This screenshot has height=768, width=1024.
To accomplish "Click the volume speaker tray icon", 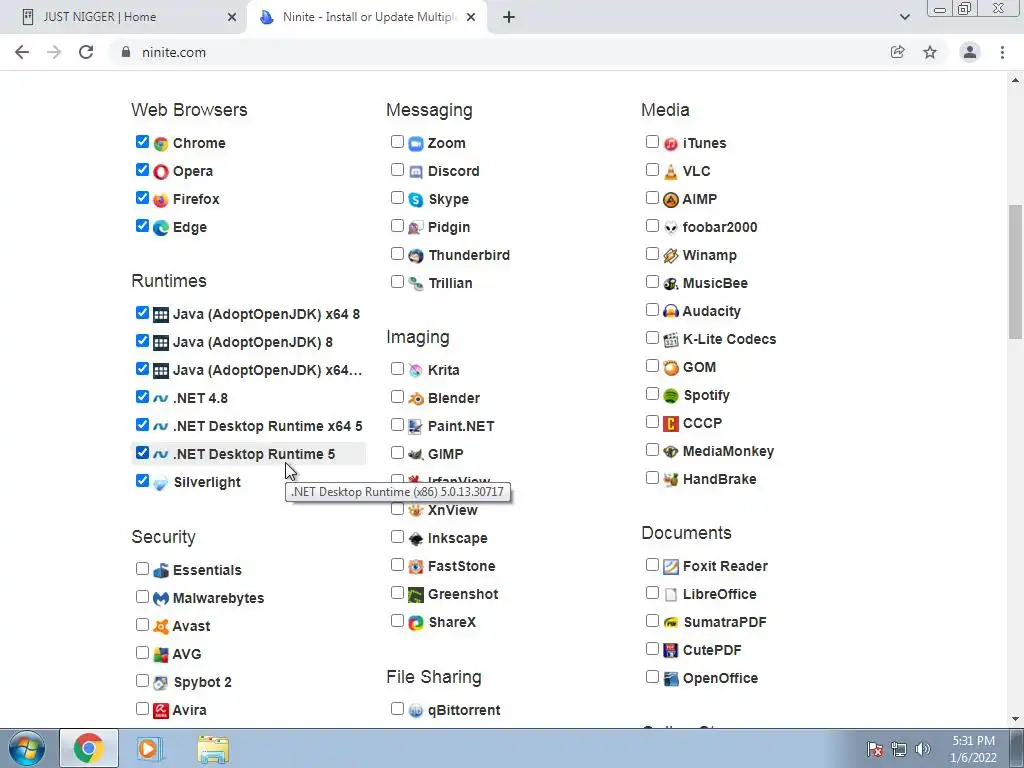I will pos(923,749).
